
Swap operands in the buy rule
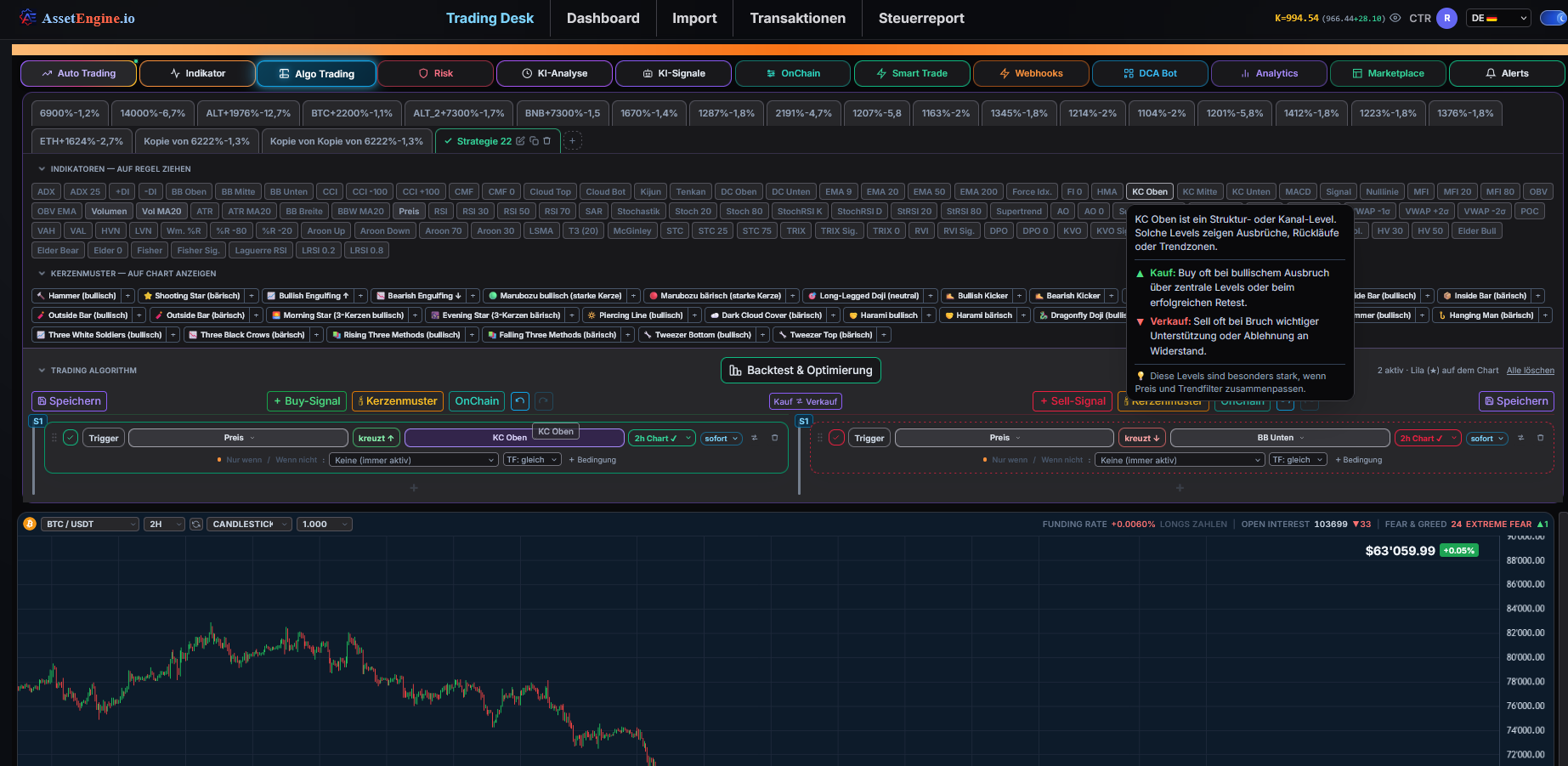(x=755, y=438)
